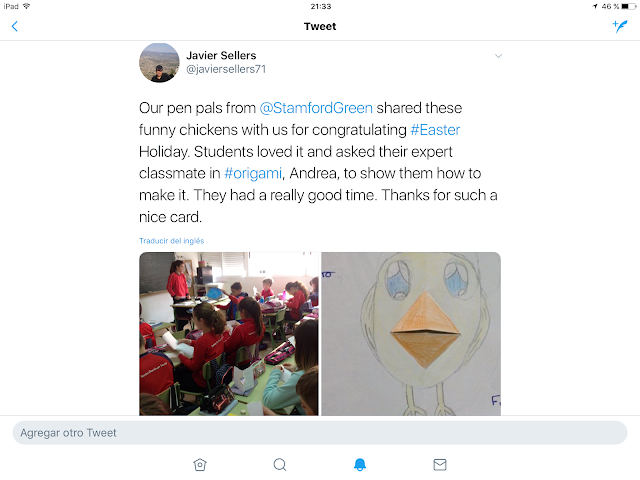This screenshot has width=640, height=480.
Task: Open the @StamfordGreen mention
Action: [x=316, y=108]
